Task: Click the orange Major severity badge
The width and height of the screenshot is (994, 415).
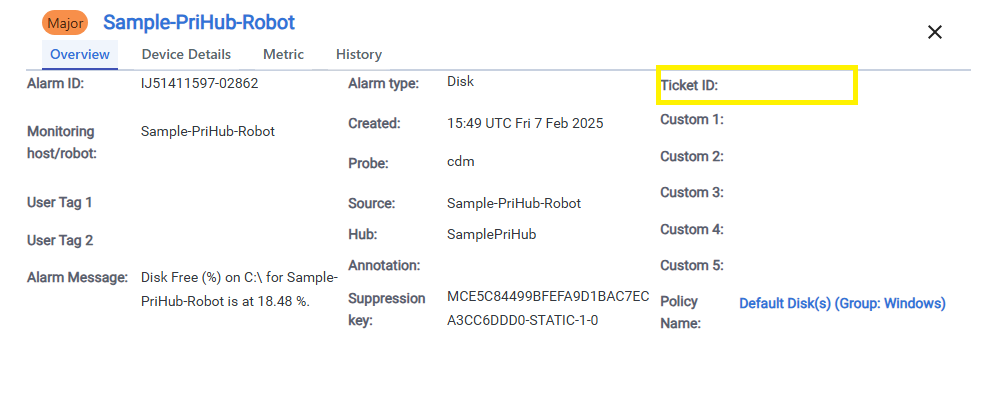Action: click(66, 23)
